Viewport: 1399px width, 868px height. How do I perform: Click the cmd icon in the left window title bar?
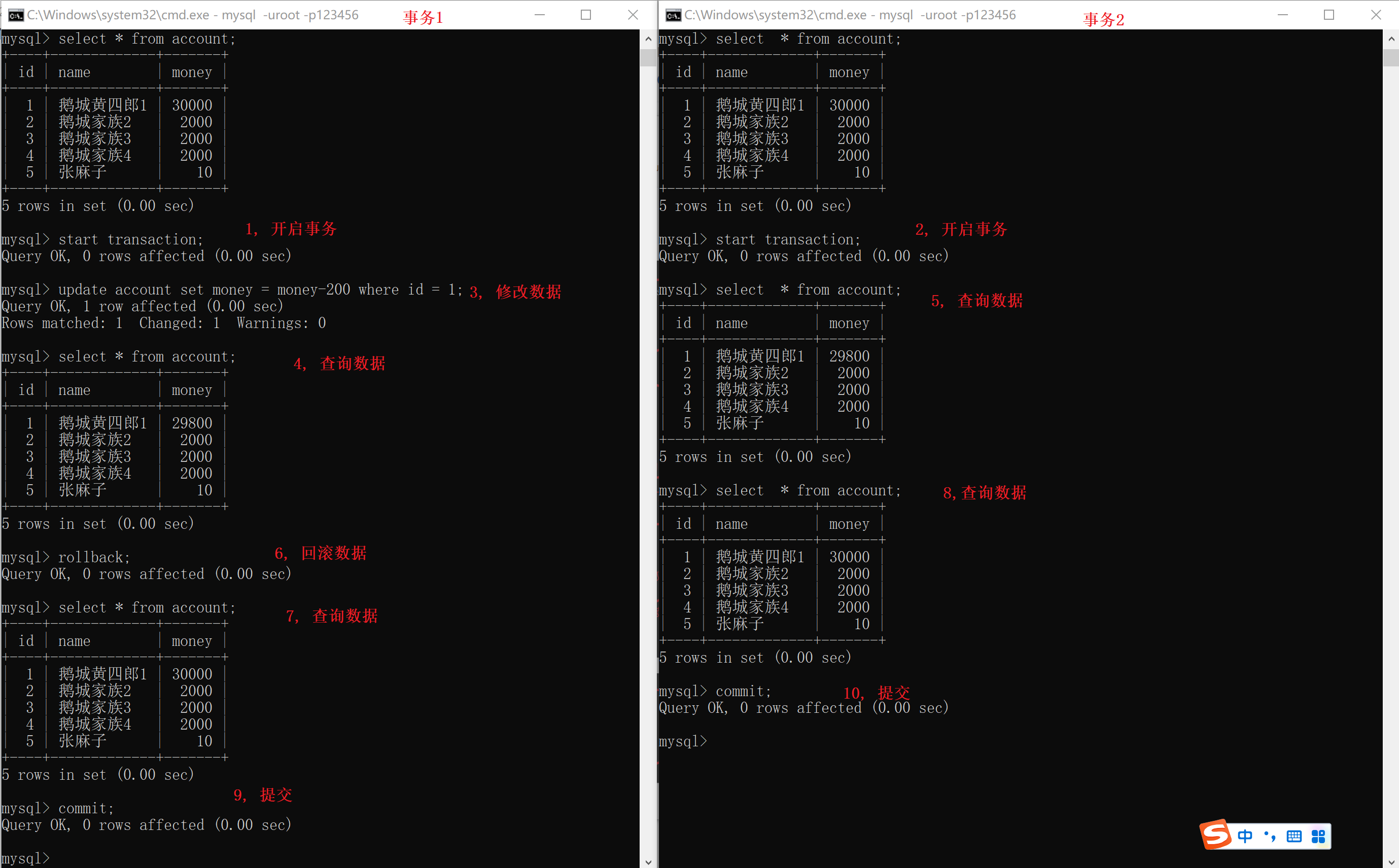(x=16, y=15)
